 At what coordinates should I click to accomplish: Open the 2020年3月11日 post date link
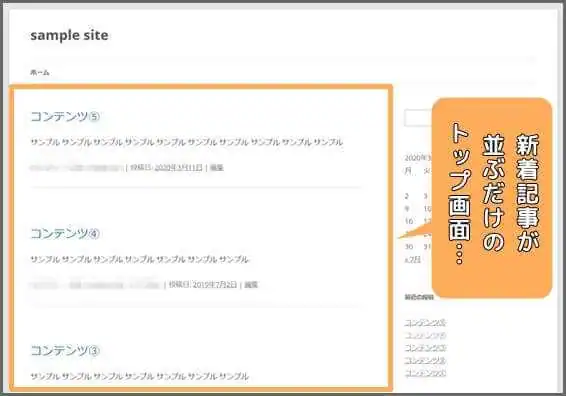tap(179, 167)
